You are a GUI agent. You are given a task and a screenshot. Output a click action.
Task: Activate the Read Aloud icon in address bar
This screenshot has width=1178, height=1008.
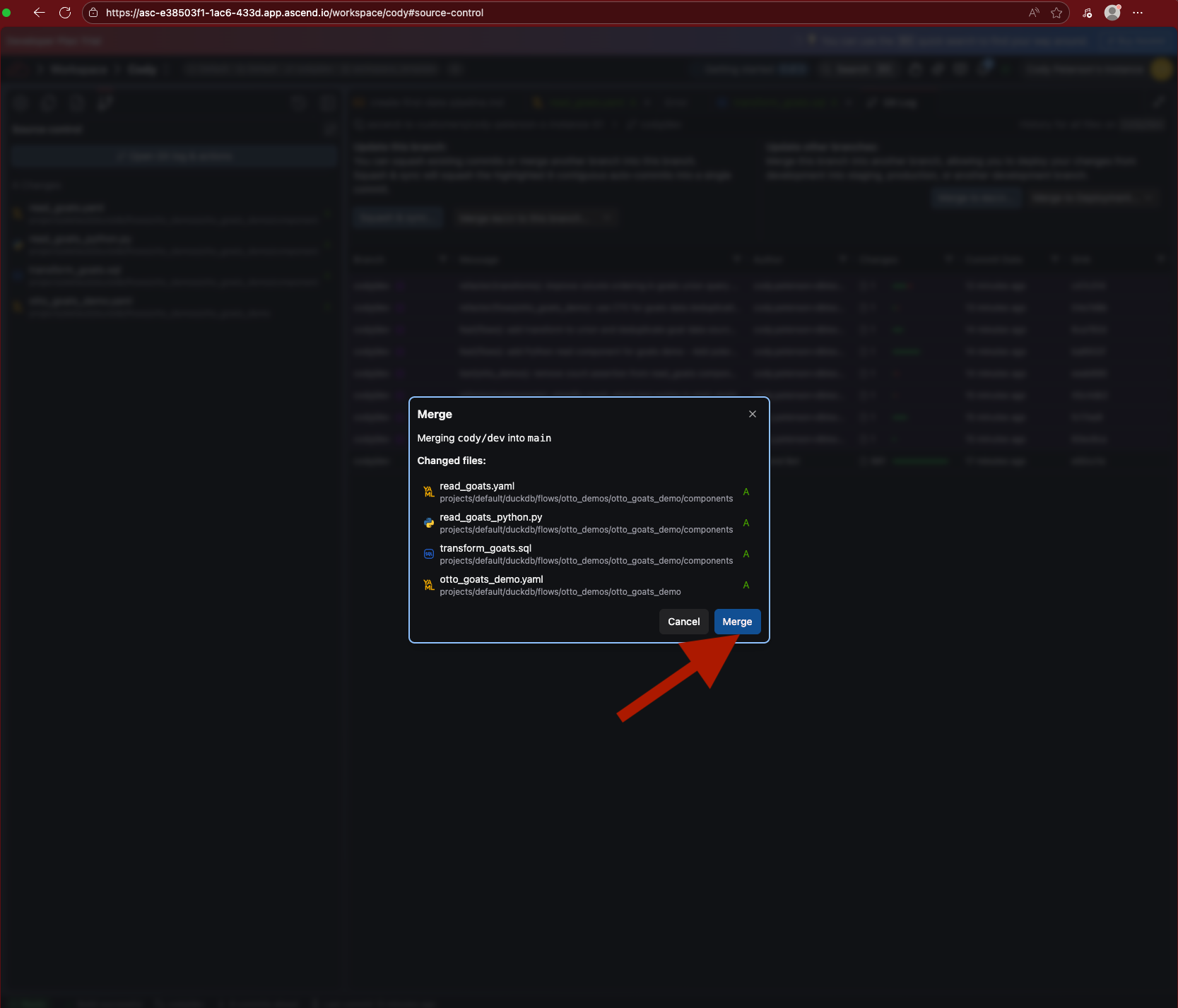(x=1034, y=13)
